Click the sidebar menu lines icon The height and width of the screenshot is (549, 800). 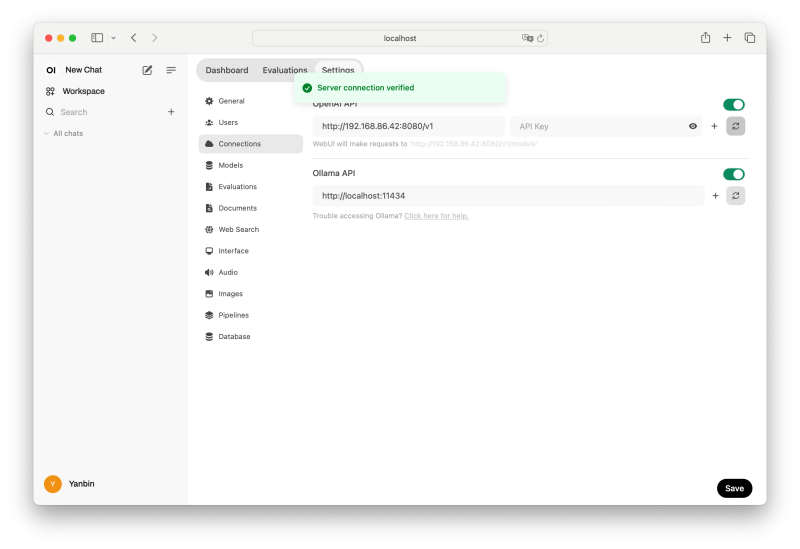(171, 70)
